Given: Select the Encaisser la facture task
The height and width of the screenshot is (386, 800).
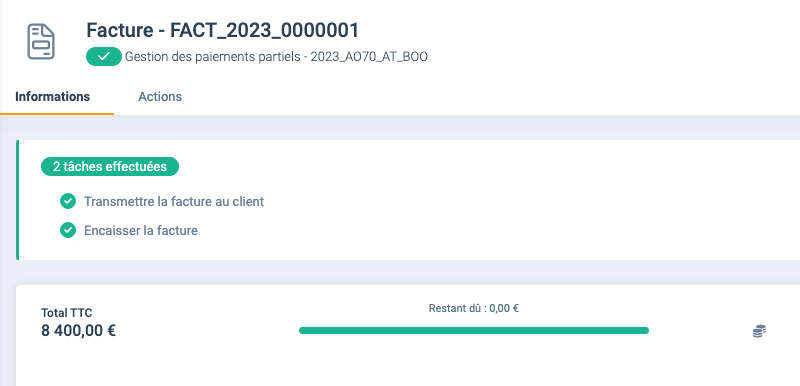Looking at the screenshot, I should pos(141,230).
